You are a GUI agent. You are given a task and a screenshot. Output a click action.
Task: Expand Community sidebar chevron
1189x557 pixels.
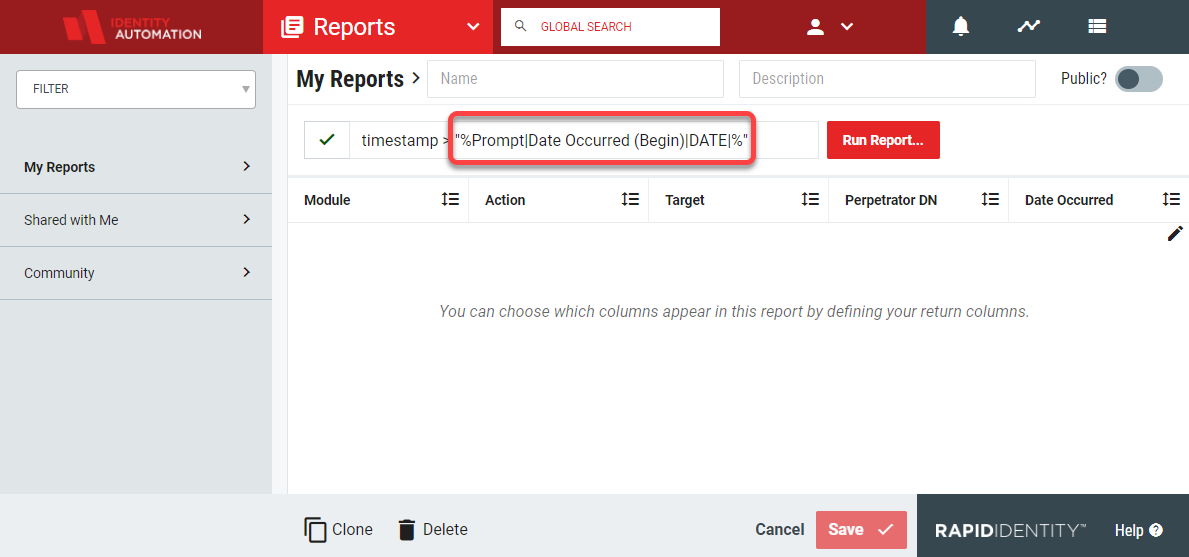(246, 272)
